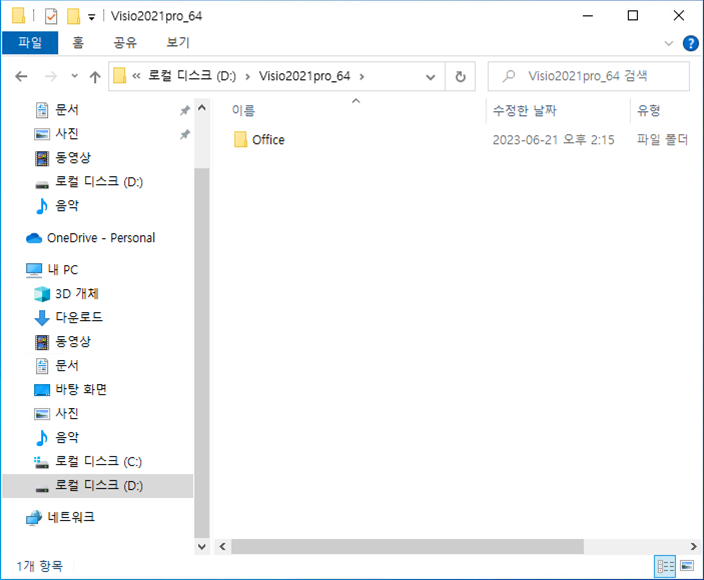Open 사진 under 내 PC

[x=57, y=413]
